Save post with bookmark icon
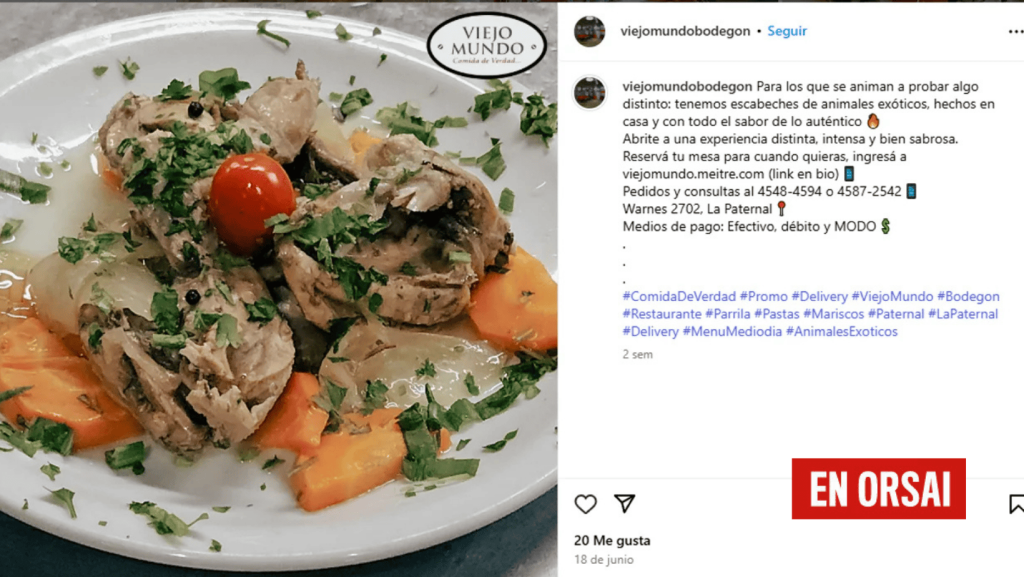The height and width of the screenshot is (577, 1024). tap(1016, 504)
